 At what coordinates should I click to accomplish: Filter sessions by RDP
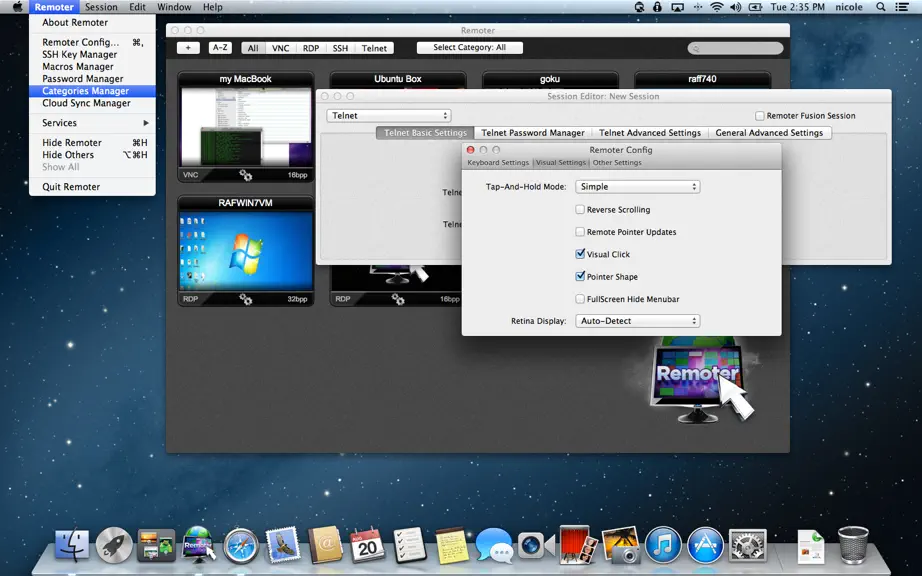point(311,48)
